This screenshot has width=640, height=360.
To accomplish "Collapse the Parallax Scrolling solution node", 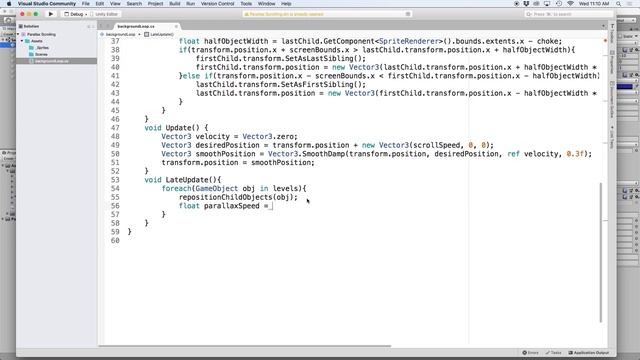I will [18, 34].
